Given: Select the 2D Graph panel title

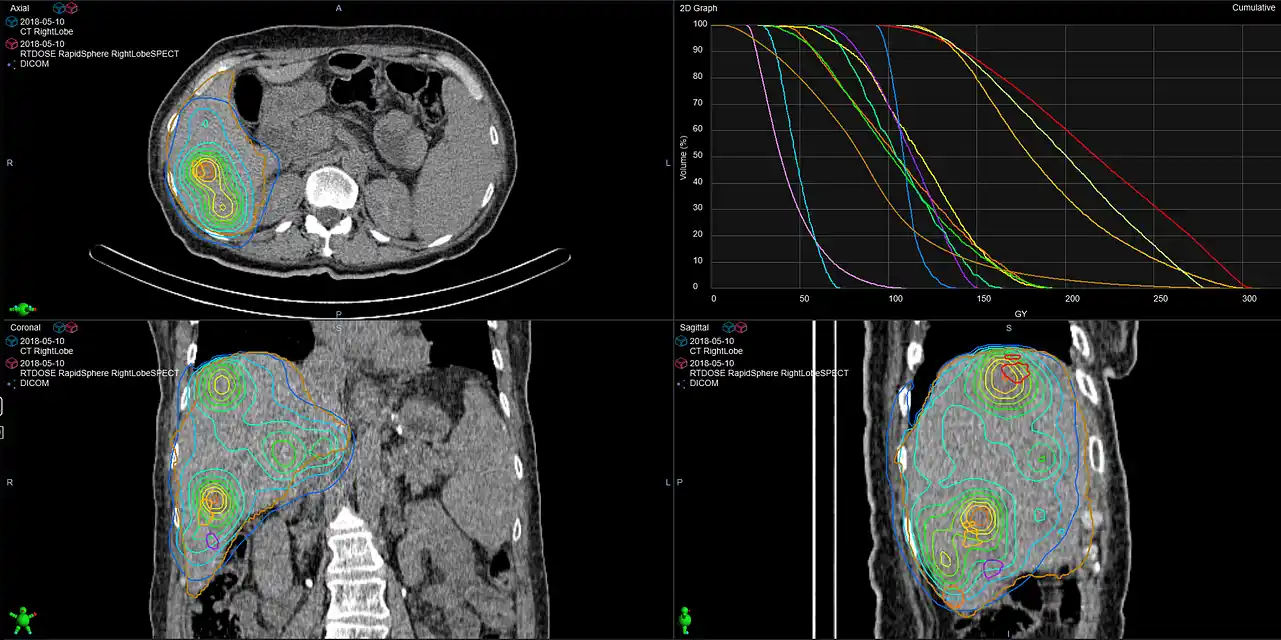Looking at the screenshot, I should (x=698, y=8).
